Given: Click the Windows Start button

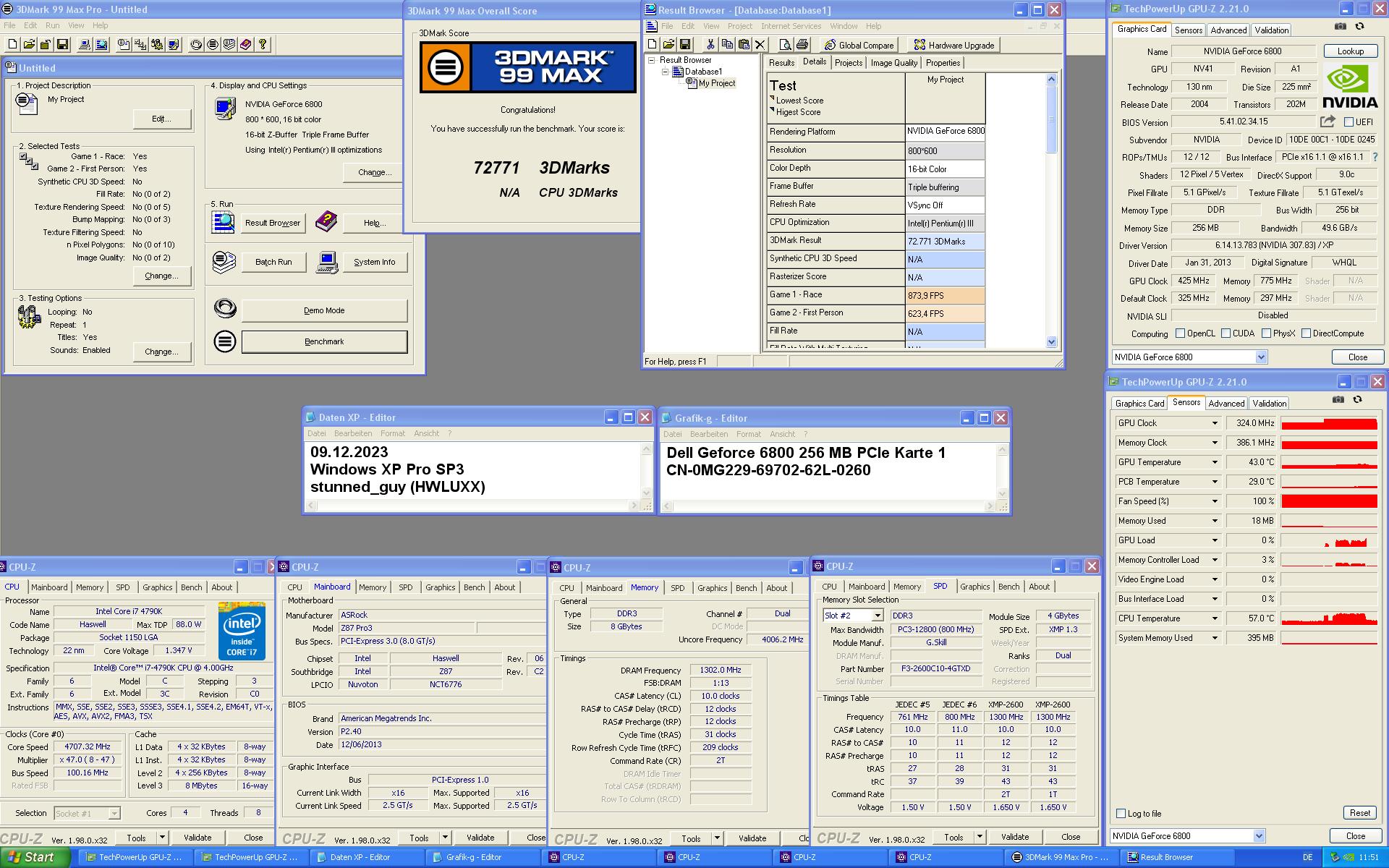Looking at the screenshot, I should pyautogui.click(x=35, y=857).
